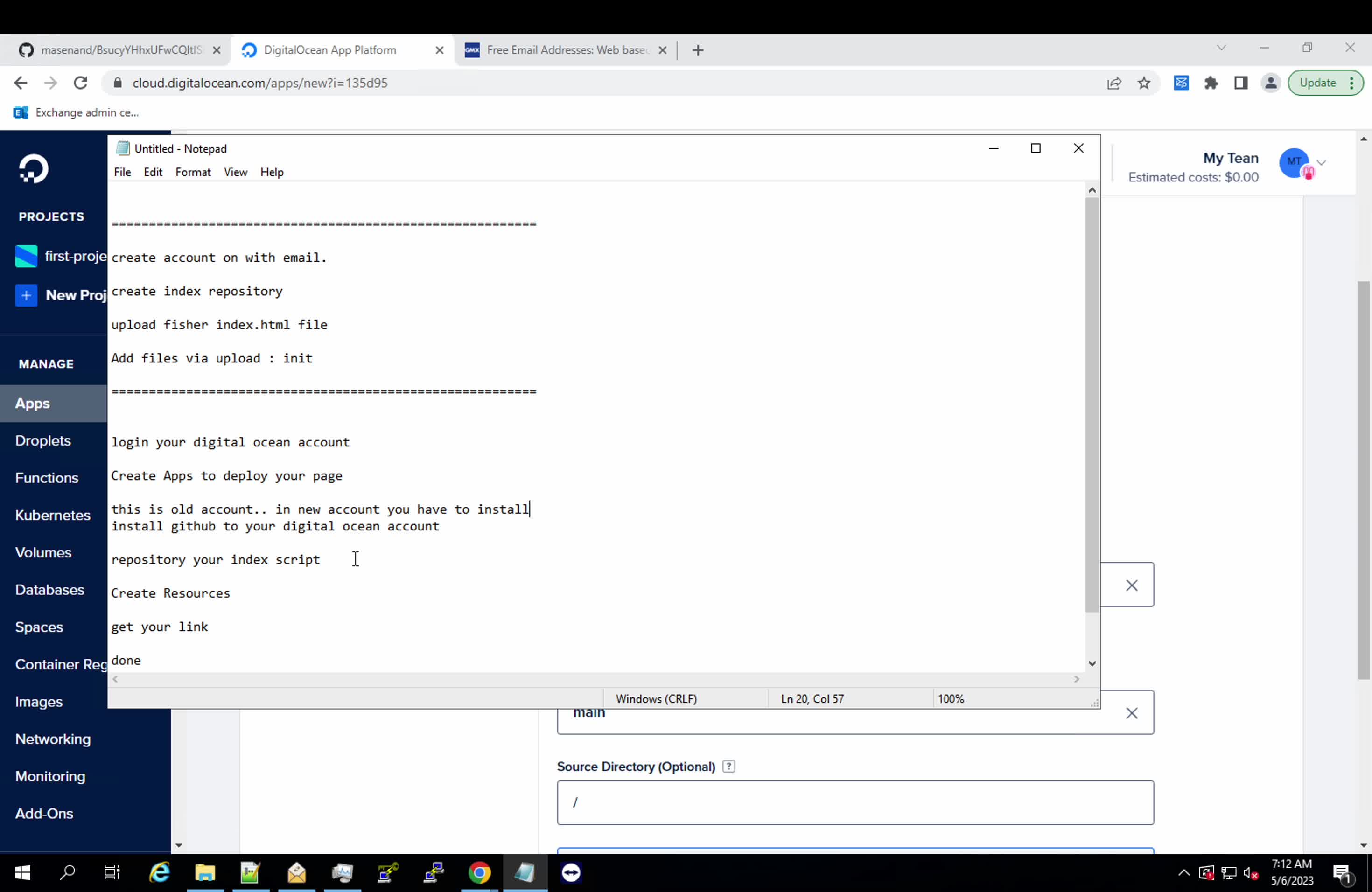The height and width of the screenshot is (892, 1372).
Task: Toggle the notifications icon in system tray
Action: pos(1343,872)
